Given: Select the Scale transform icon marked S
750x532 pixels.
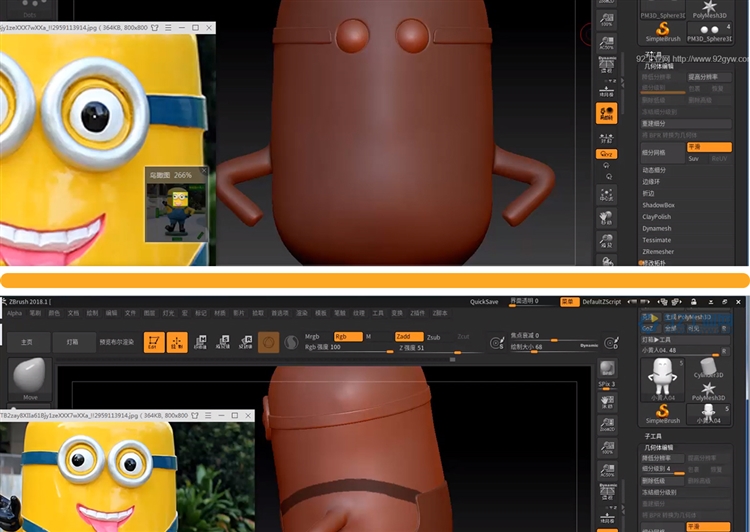Looking at the screenshot, I should 223,342.
